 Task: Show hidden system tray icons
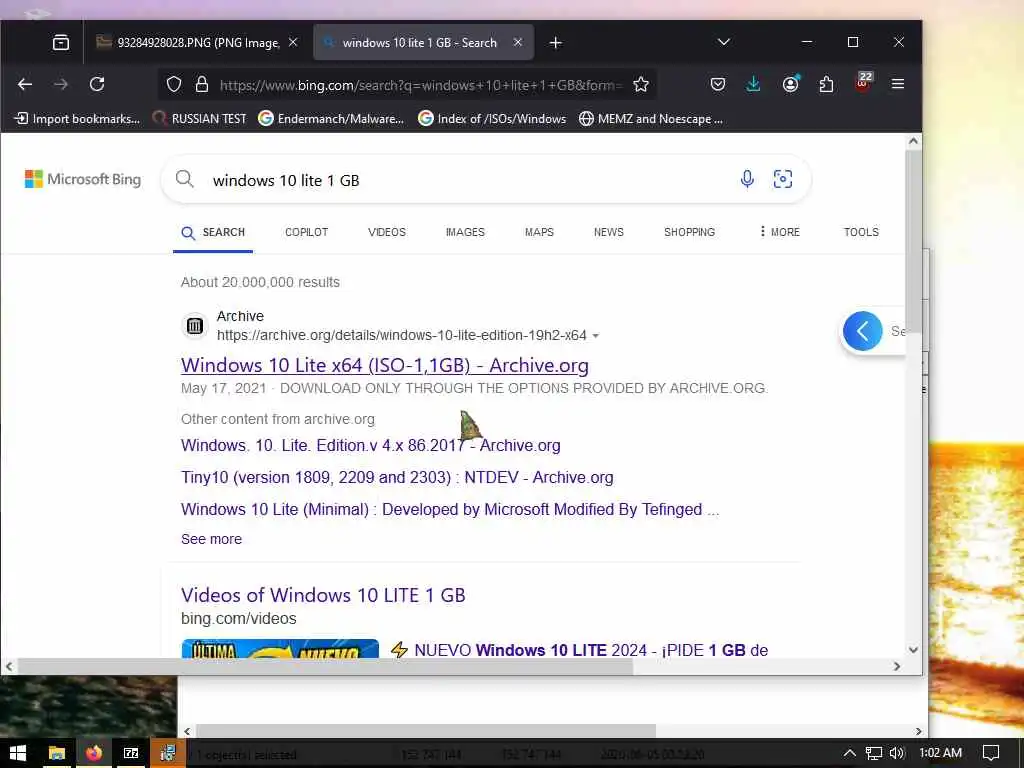point(850,753)
